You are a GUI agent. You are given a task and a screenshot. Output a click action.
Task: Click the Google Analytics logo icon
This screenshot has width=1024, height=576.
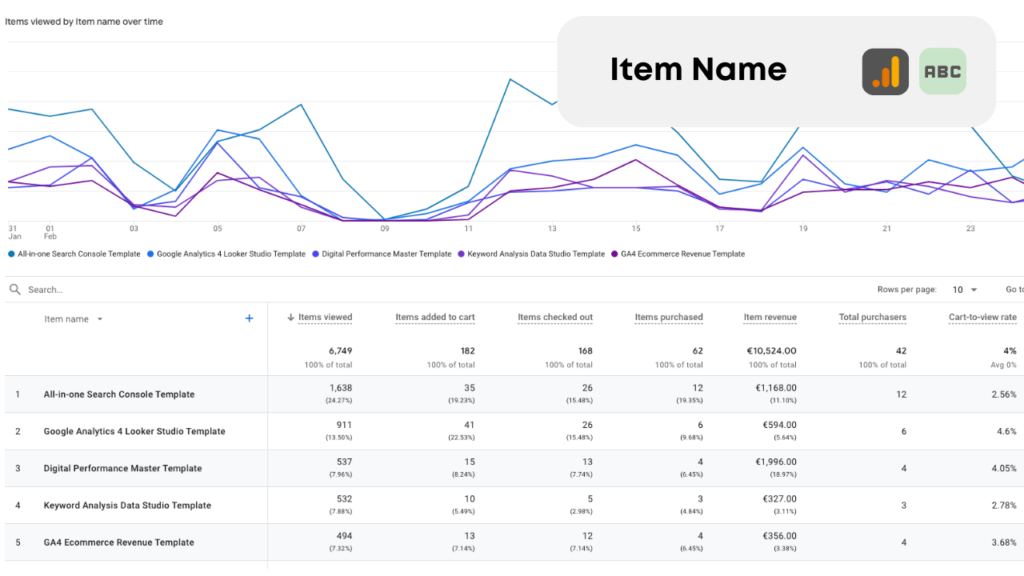point(886,70)
